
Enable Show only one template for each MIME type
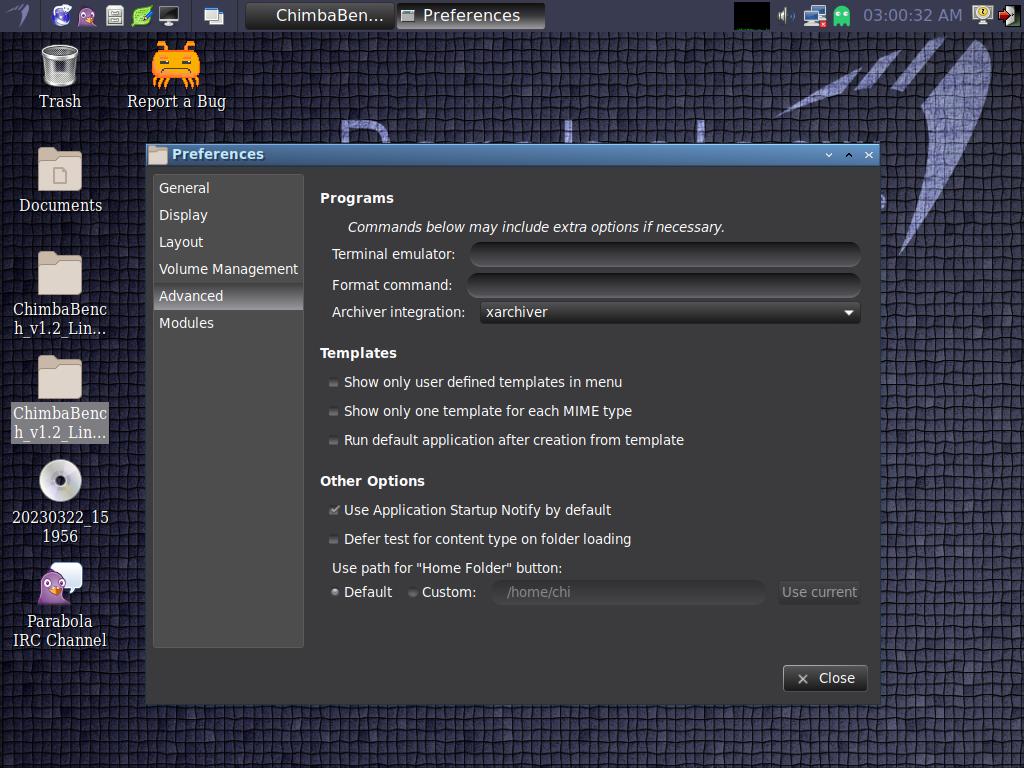click(481, 411)
